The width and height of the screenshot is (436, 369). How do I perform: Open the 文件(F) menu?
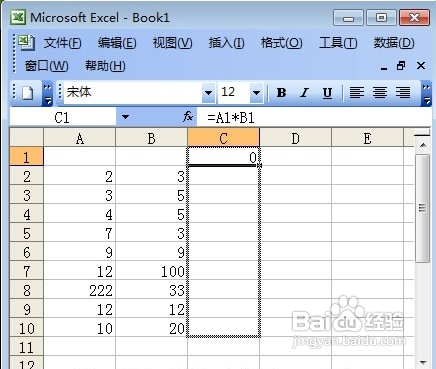[63, 43]
